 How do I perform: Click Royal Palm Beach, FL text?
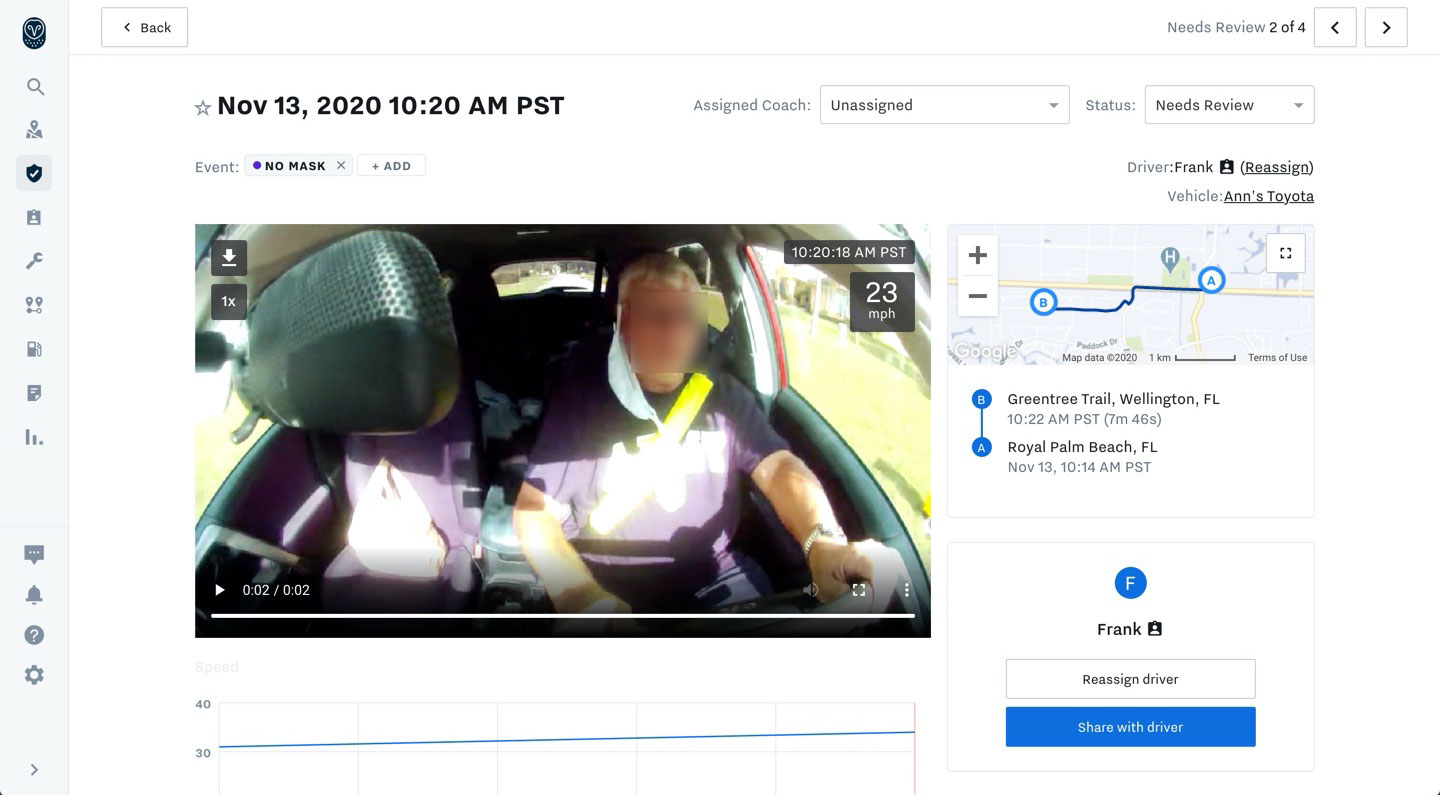[x=1082, y=447]
